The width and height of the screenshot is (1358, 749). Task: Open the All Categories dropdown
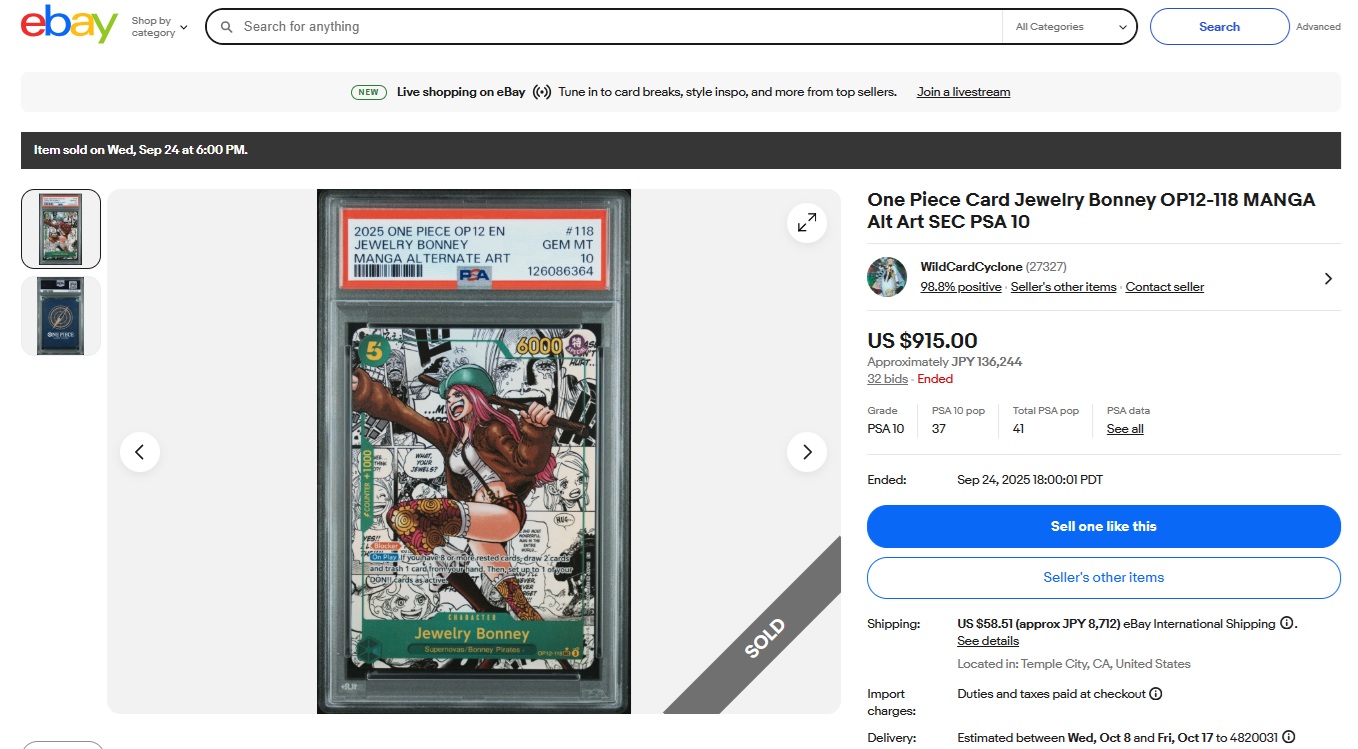coord(1070,27)
